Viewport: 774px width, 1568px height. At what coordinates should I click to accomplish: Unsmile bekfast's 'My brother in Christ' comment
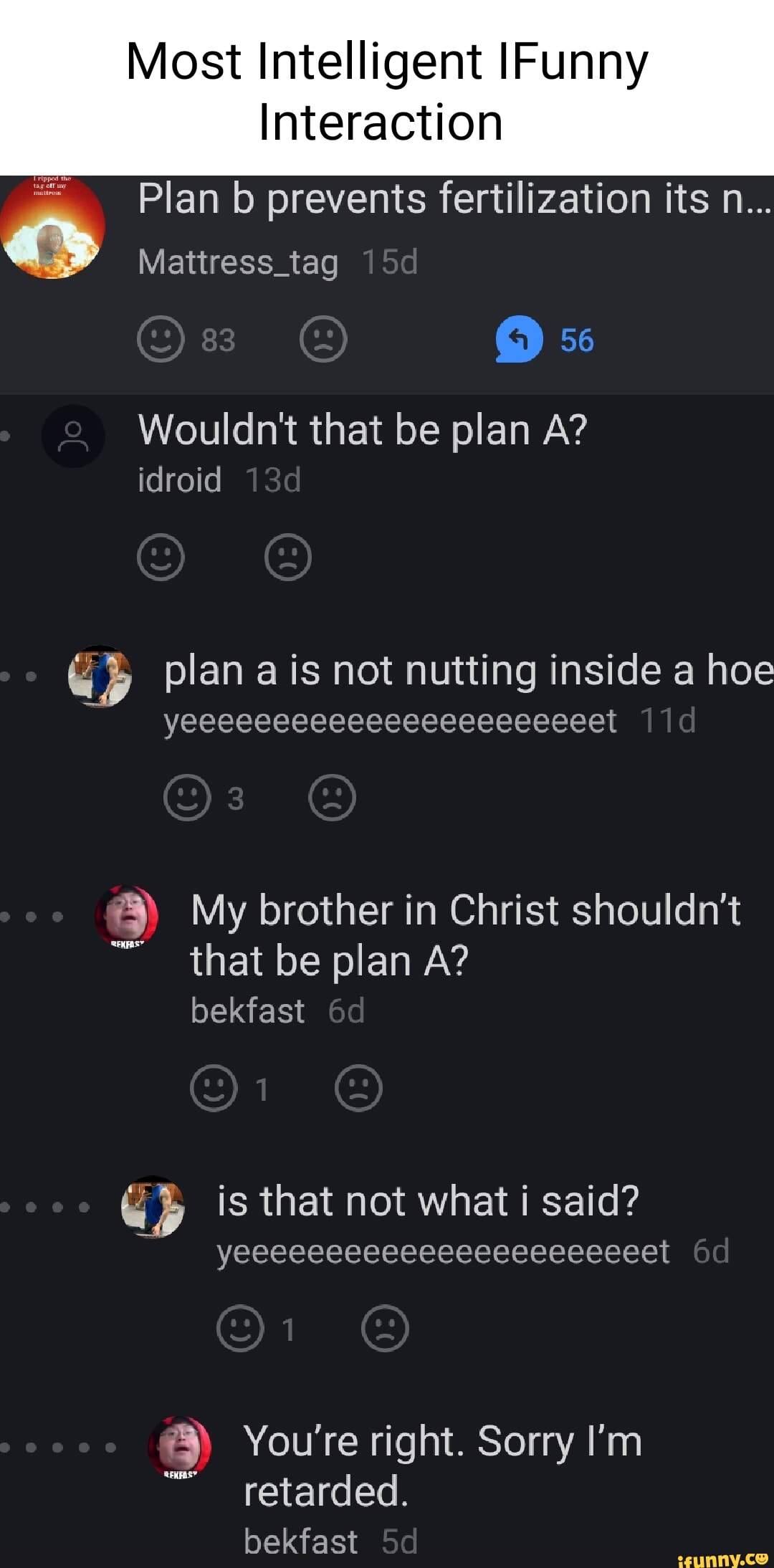tap(358, 1088)
